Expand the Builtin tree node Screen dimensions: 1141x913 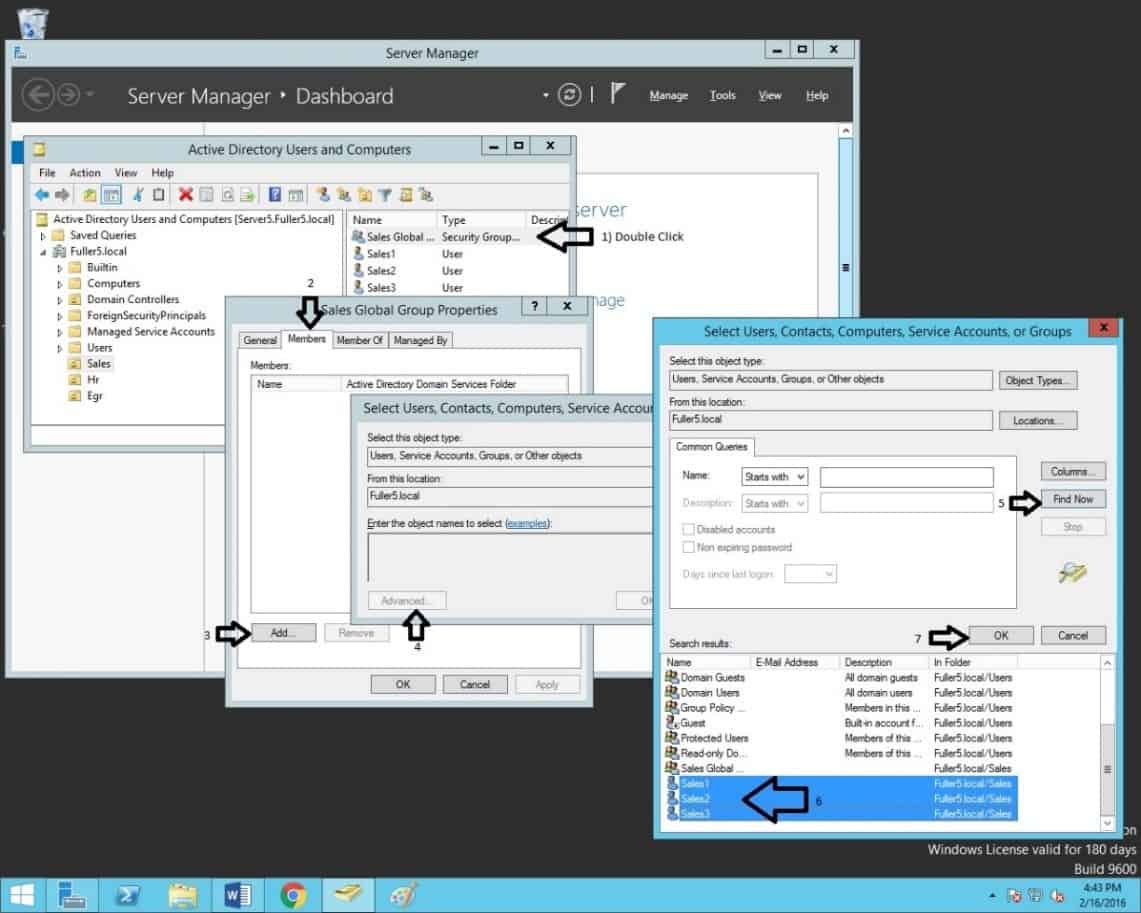60,268
